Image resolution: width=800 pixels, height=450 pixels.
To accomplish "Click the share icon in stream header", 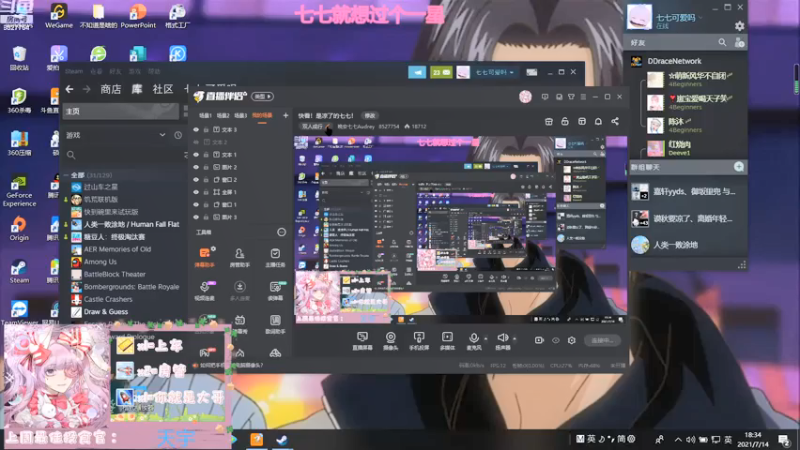I will (615, 121).
